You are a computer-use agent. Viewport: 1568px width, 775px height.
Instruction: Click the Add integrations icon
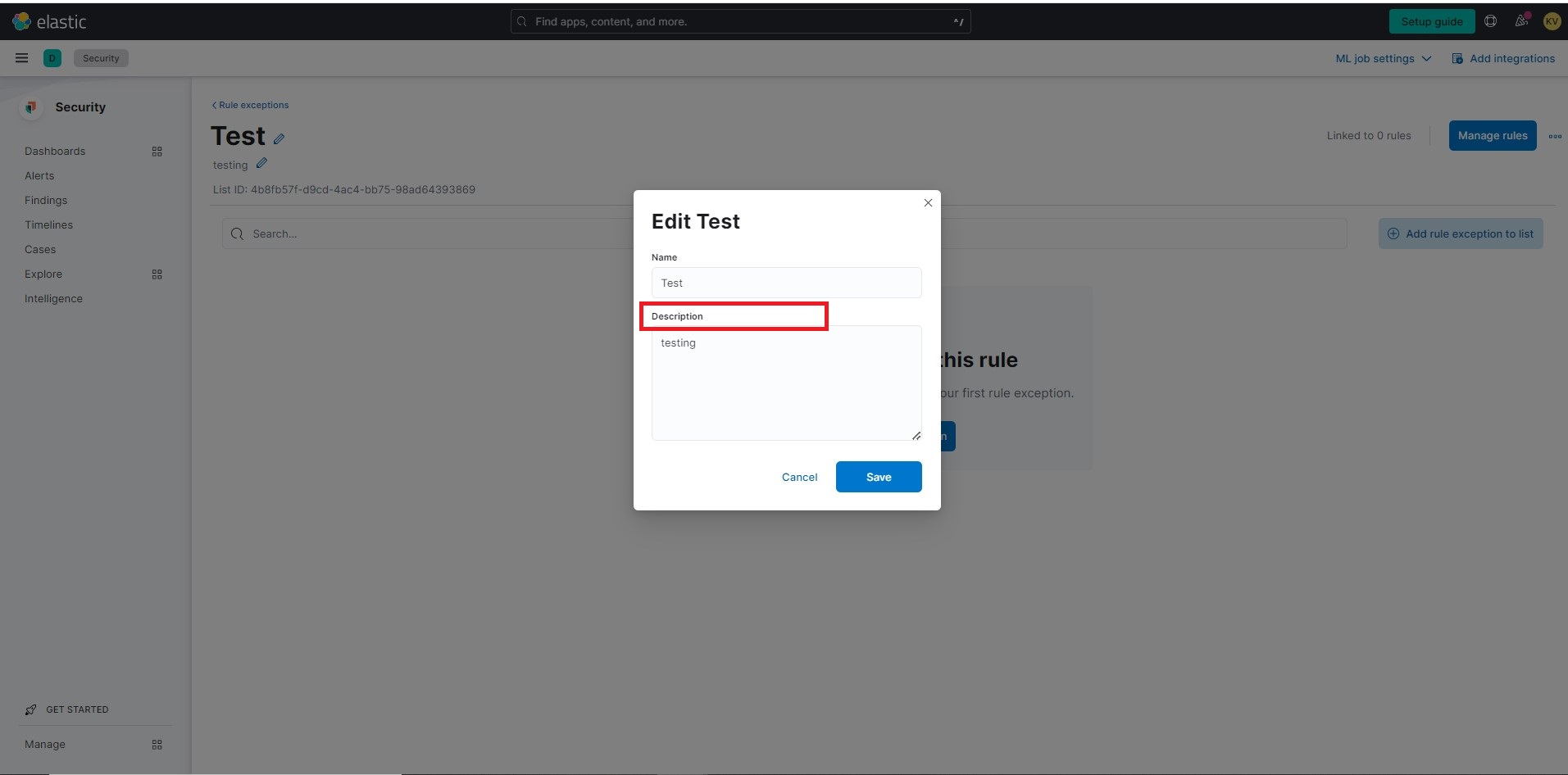[1457, 57]
